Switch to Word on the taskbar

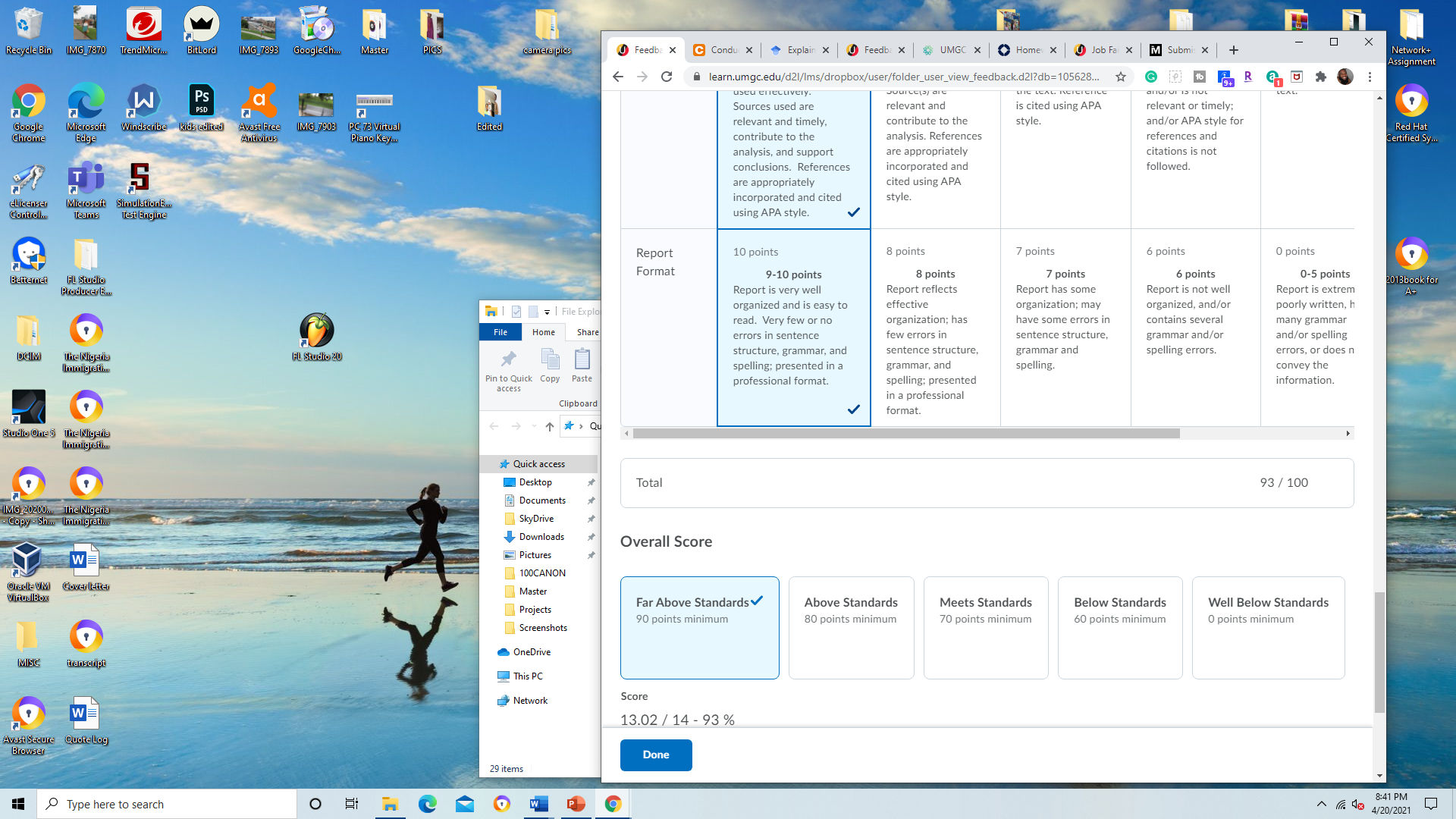point(539,804)
